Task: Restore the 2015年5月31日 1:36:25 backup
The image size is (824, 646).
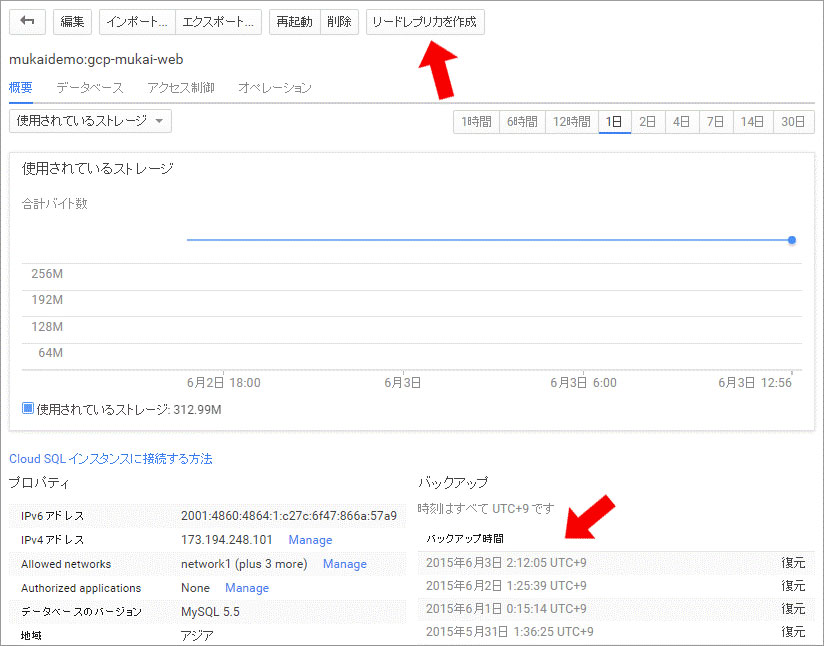Action: [x=794, y=631]
